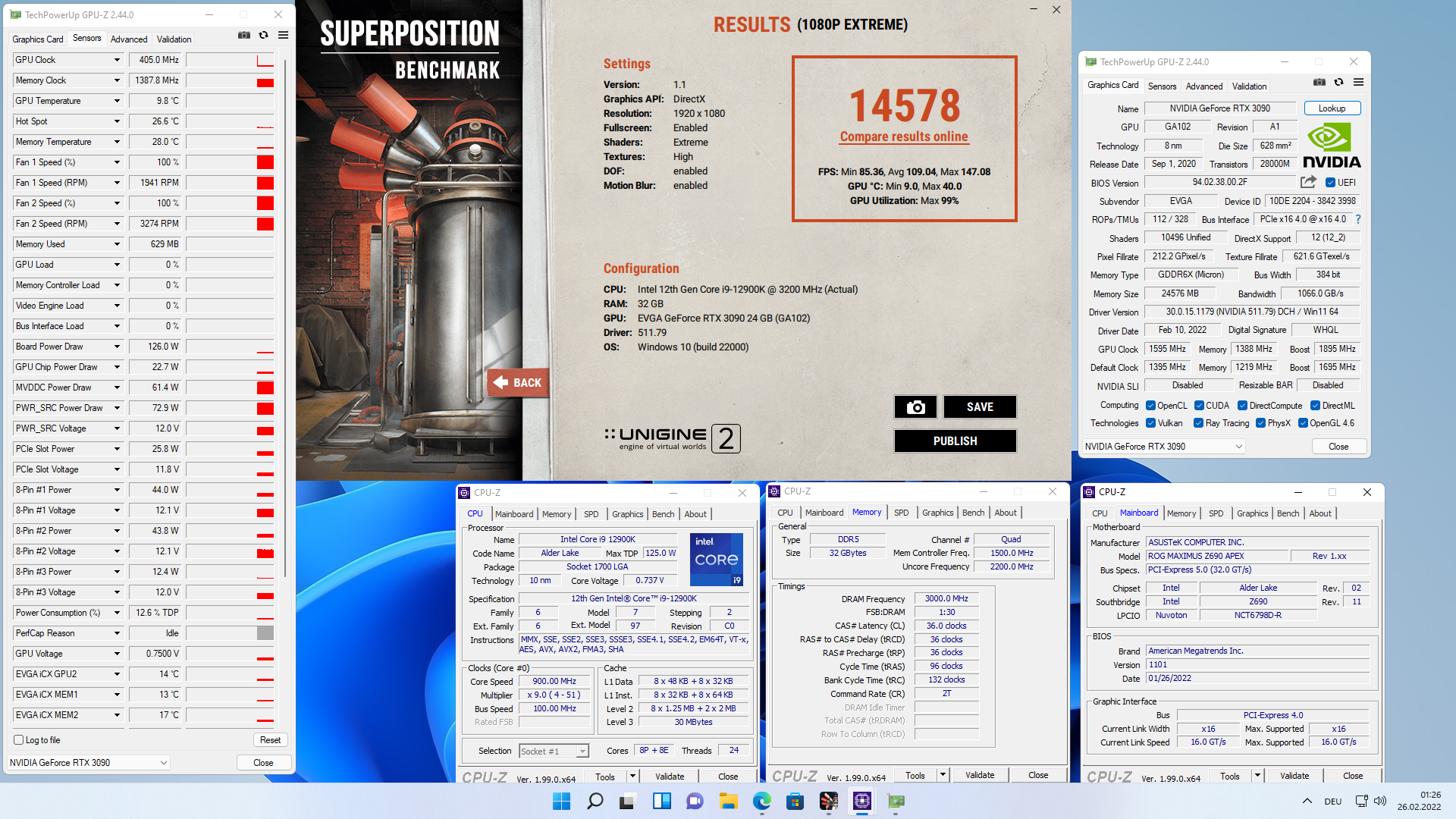Open Bench tab in CPU-Z CPU window
Image resolution: width=1456 pixels, height=819 pixels.
663,514
